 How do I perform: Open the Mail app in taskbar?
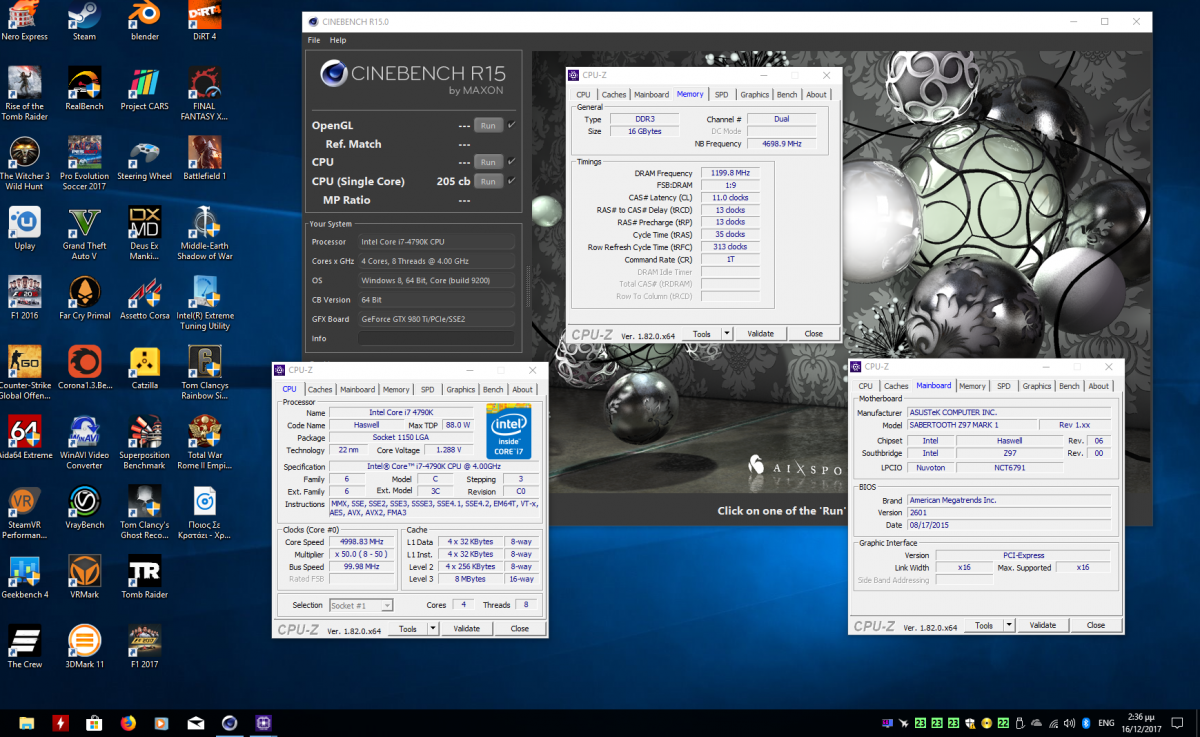196,723
